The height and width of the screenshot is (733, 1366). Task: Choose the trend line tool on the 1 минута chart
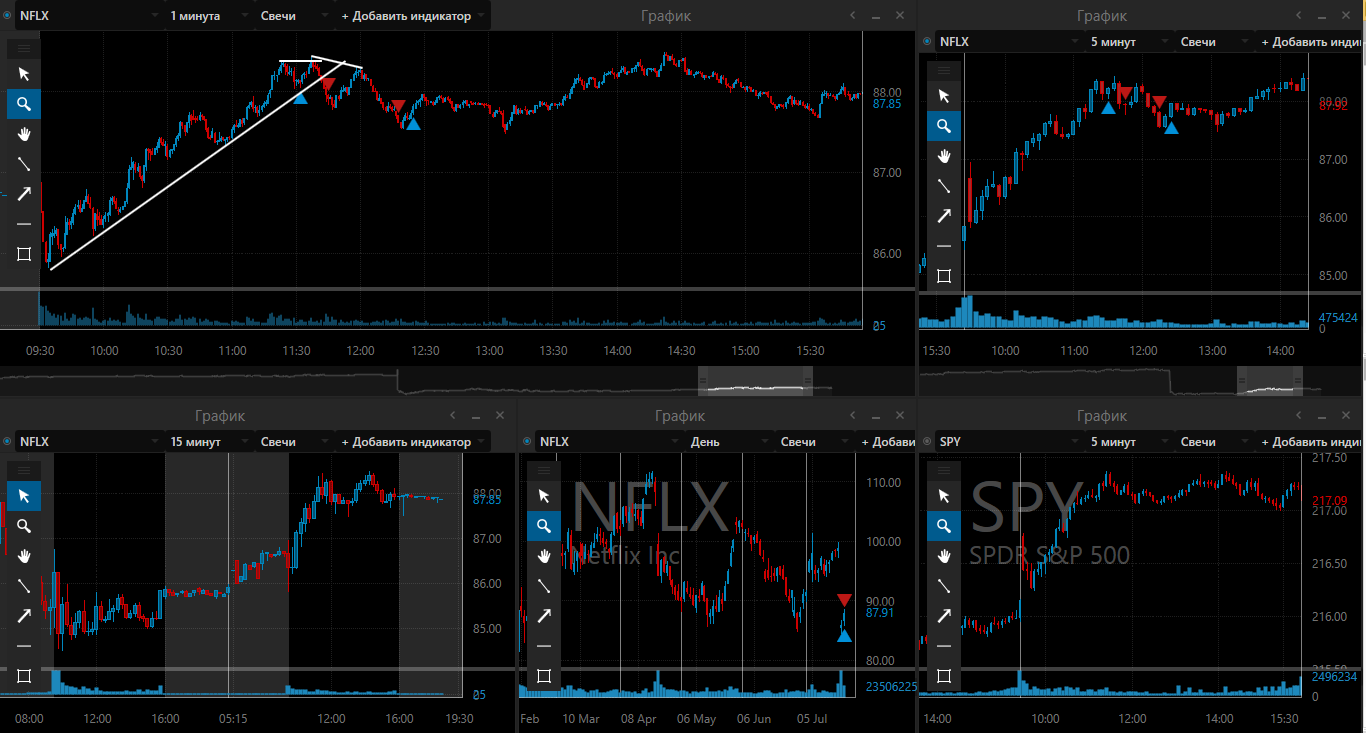click(x=24, y=164)
